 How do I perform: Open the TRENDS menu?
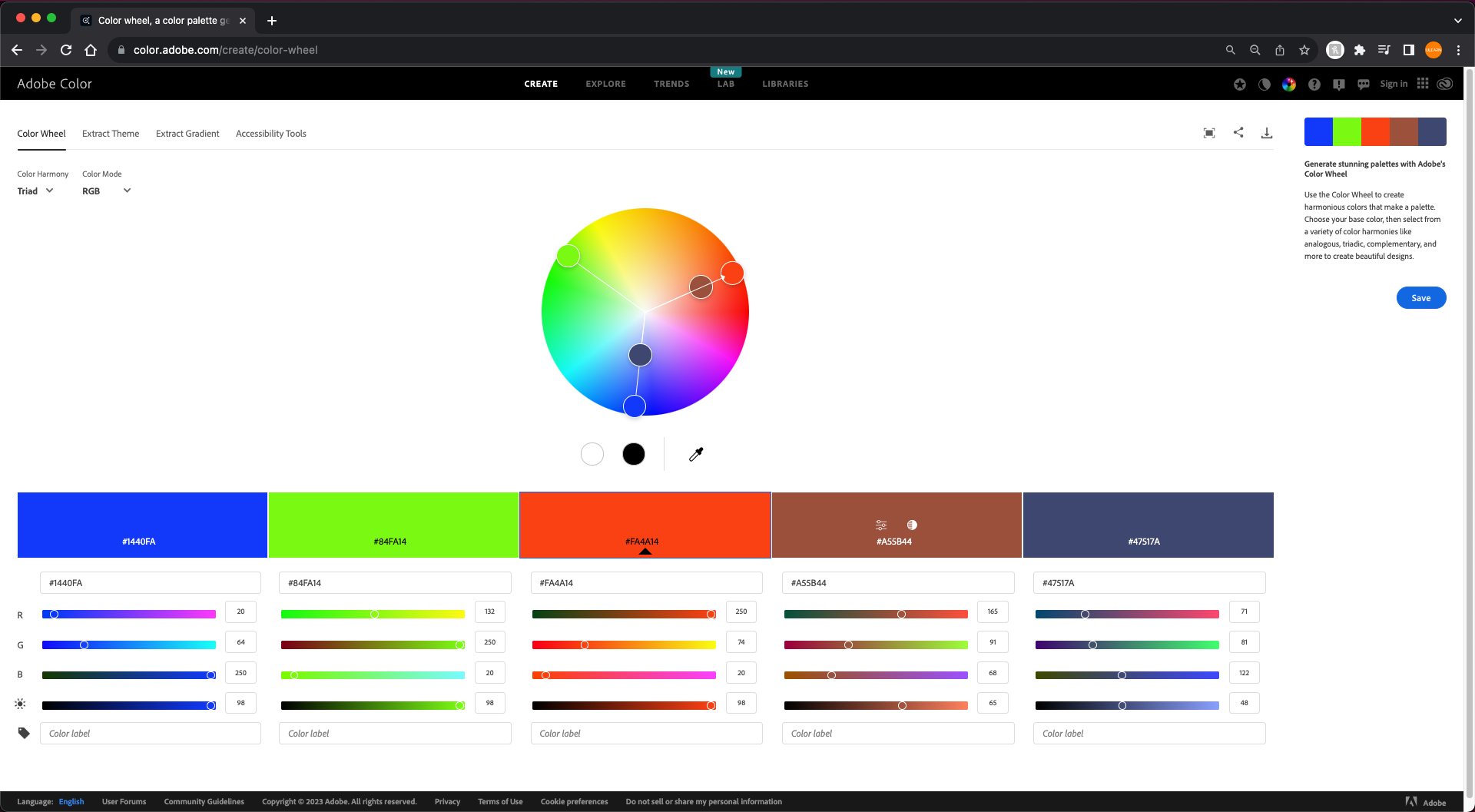671,84
